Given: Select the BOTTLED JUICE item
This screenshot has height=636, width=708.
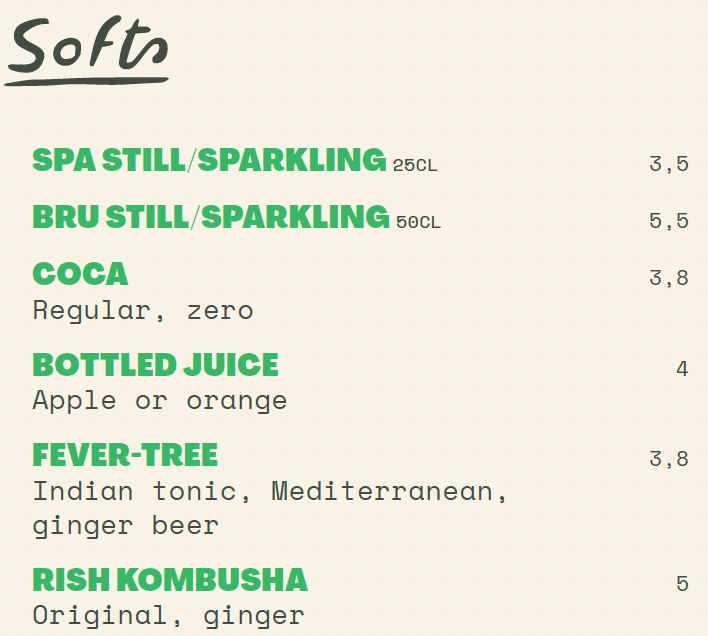Looking at the screenshot, I should [x=155, y=365].
